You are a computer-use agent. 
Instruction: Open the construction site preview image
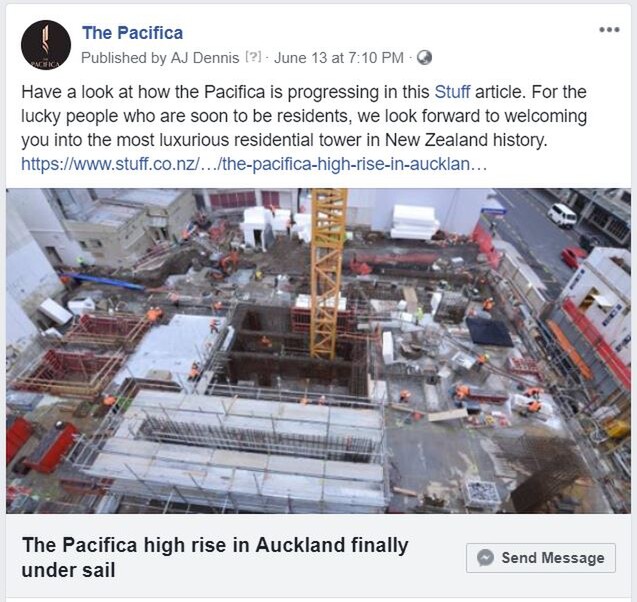[x=318, y=351]
